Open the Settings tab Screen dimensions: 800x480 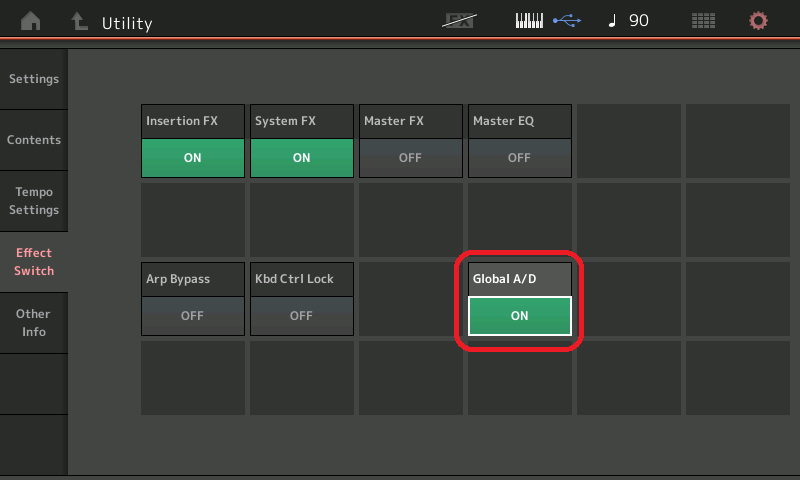34,79
